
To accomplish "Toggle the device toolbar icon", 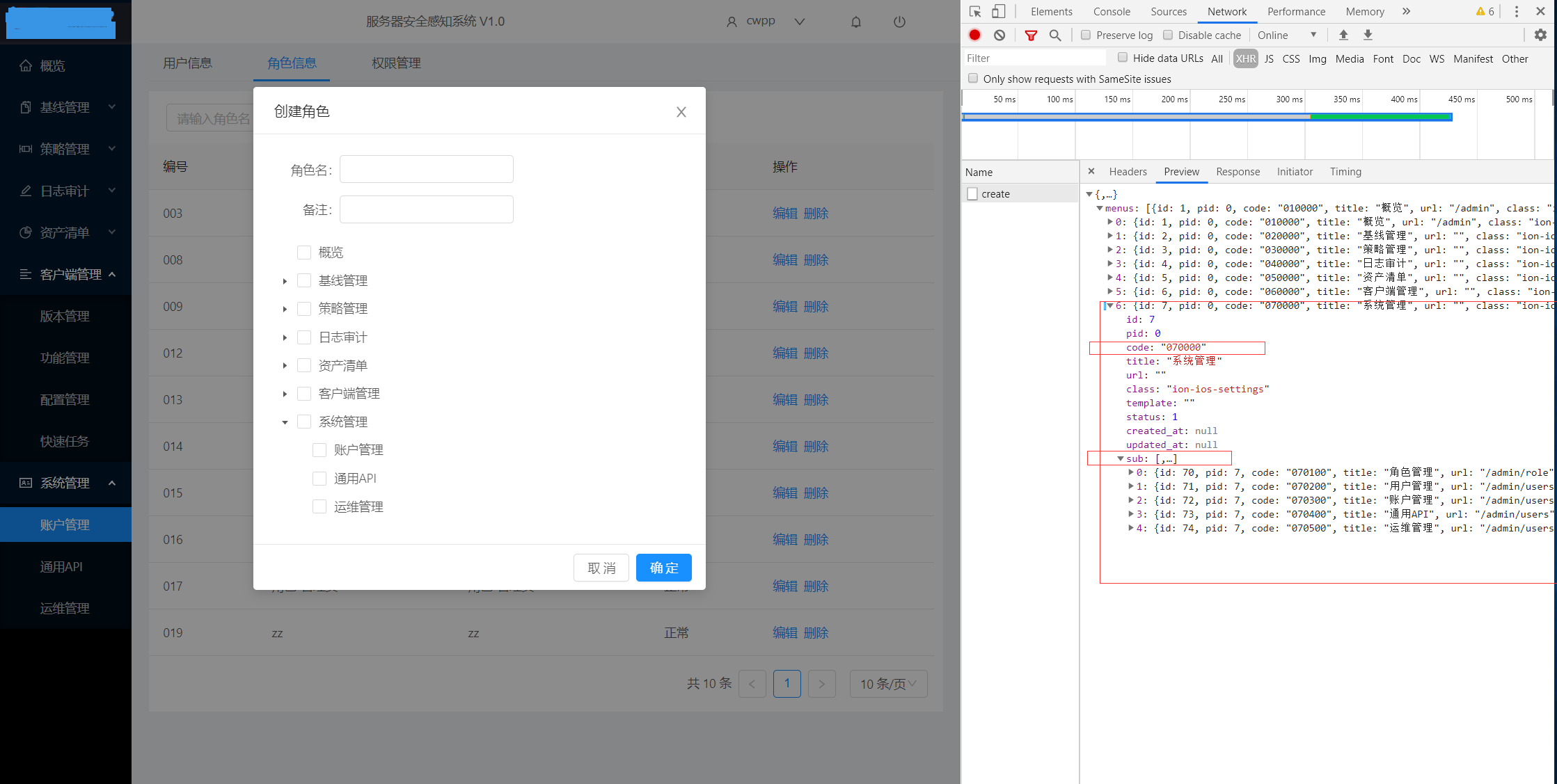I will 998,12.
